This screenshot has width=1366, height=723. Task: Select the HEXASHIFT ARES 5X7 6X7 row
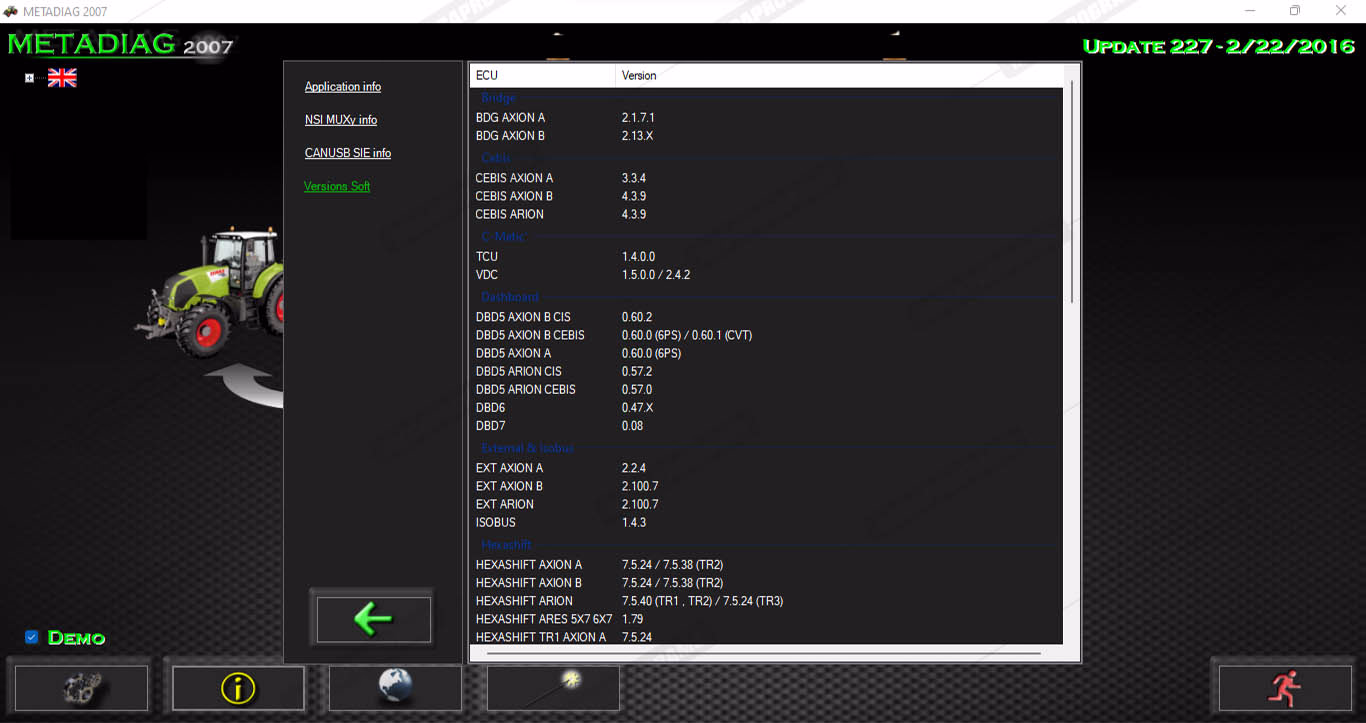tap(766, 619)
